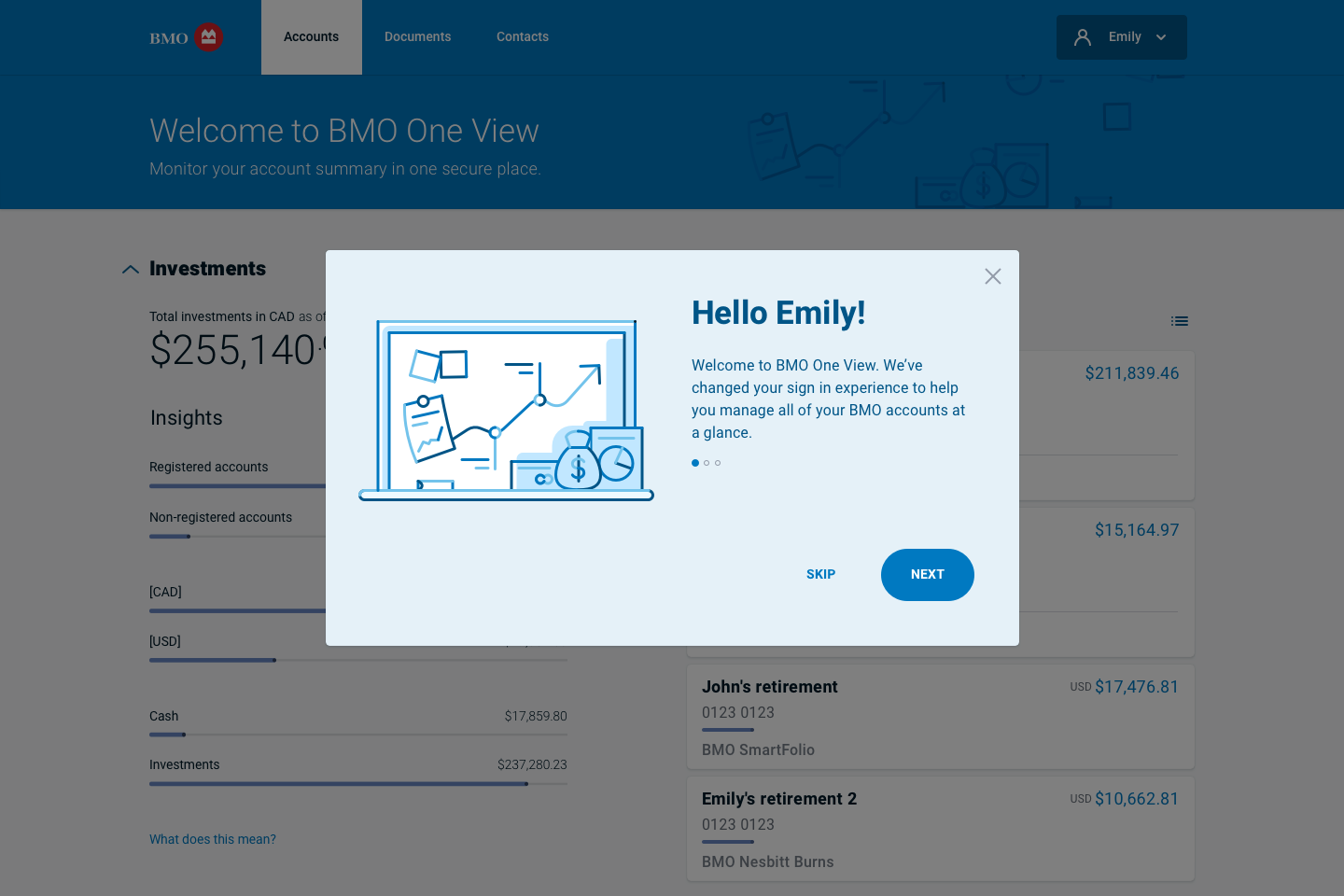Click the Cash value $17,859.80
The width and height of the screenshot is (1344, 896).
coord(536,716)
